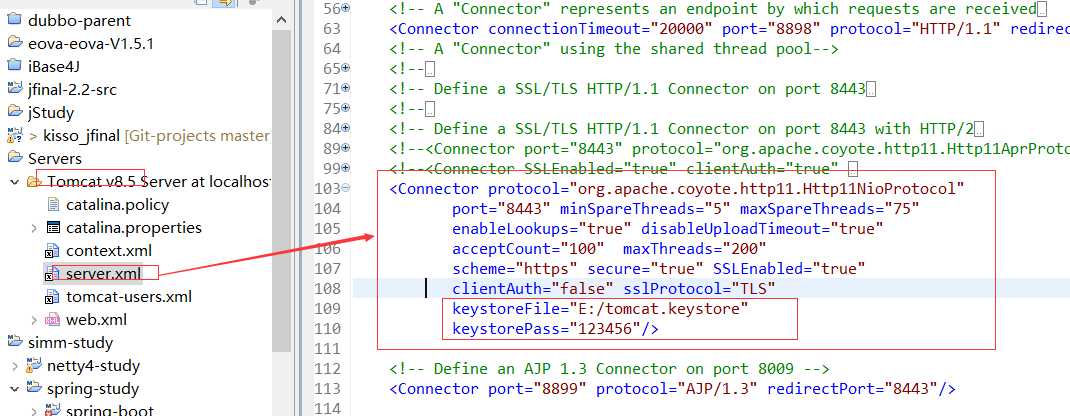The height and width of the screenshot is (416, 1070).
Task: Click the eova-eova-V1.5.1 project icon
Action: 14,42
